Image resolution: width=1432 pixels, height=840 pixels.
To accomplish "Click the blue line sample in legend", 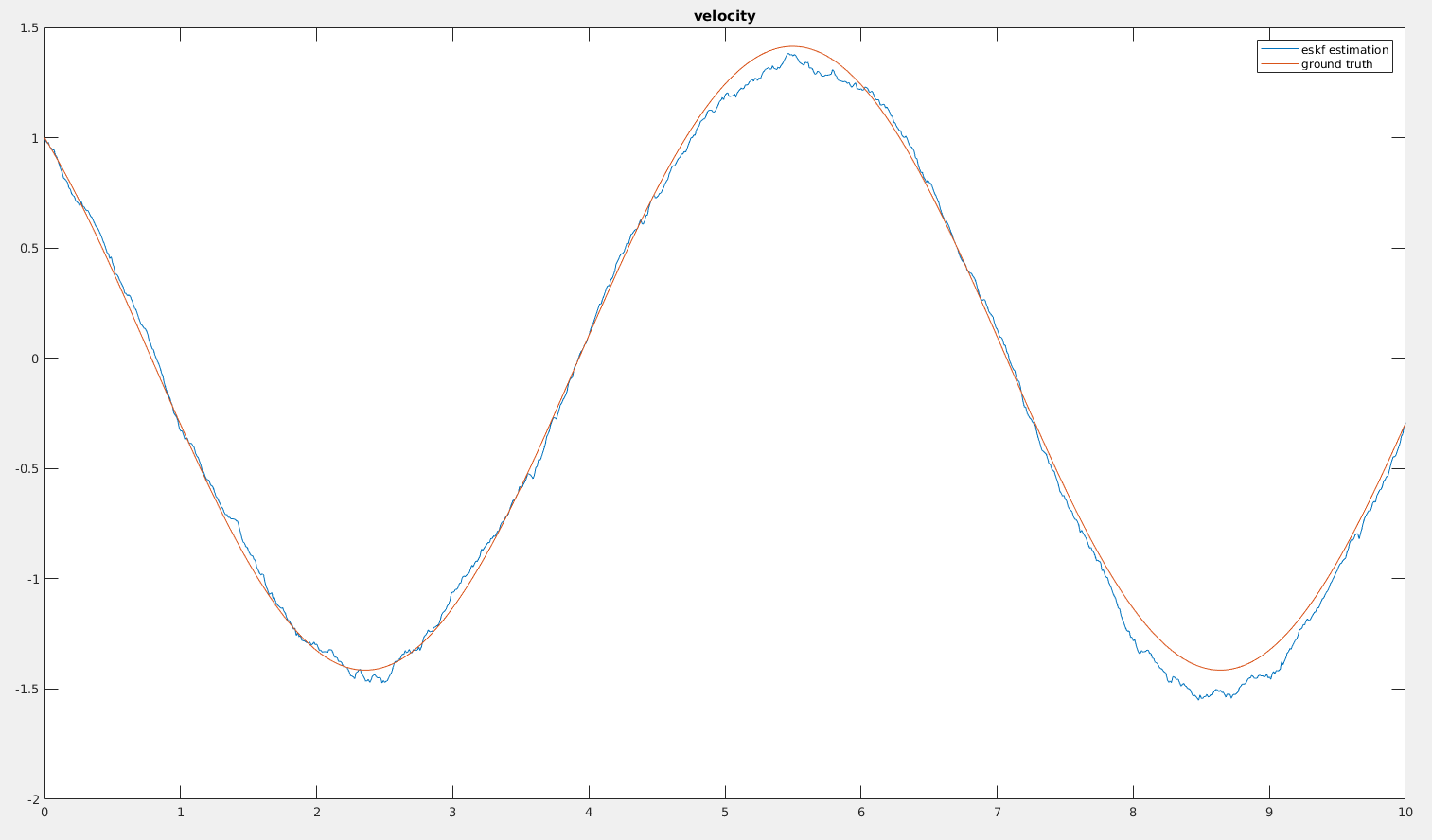I will pyautogui.click(x=1280, y=50).
